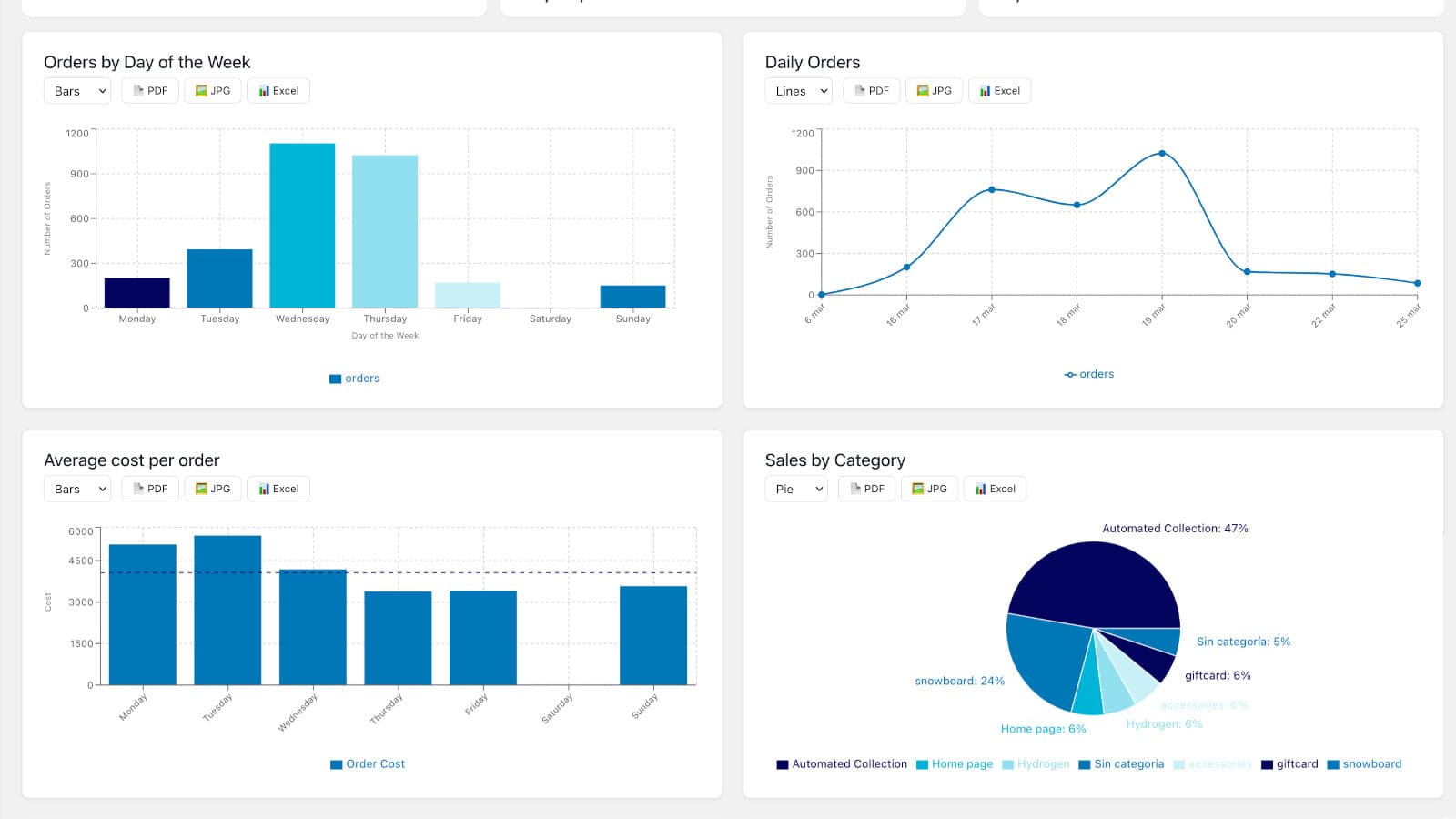Click the 'giftcard: 6%' pie label
Image resolution: width=1456 pixels, height=819 pixels.
(x=1218, y=676)
